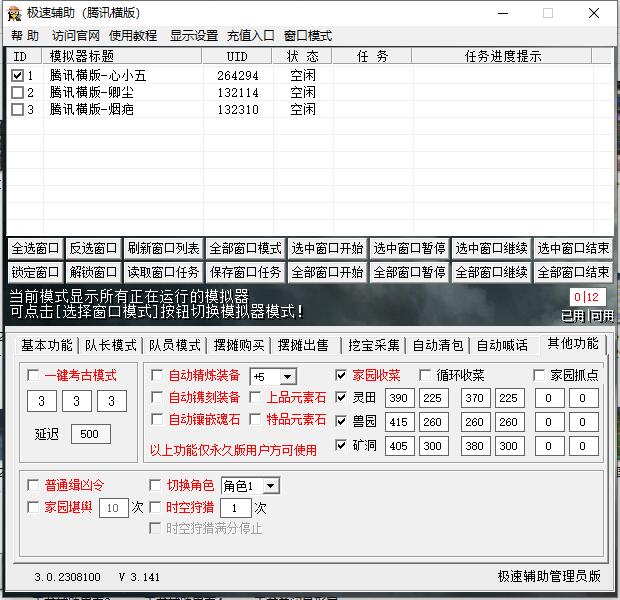
Task: Click the 兽园 first coordinate field 415
Action: point(399,422)
